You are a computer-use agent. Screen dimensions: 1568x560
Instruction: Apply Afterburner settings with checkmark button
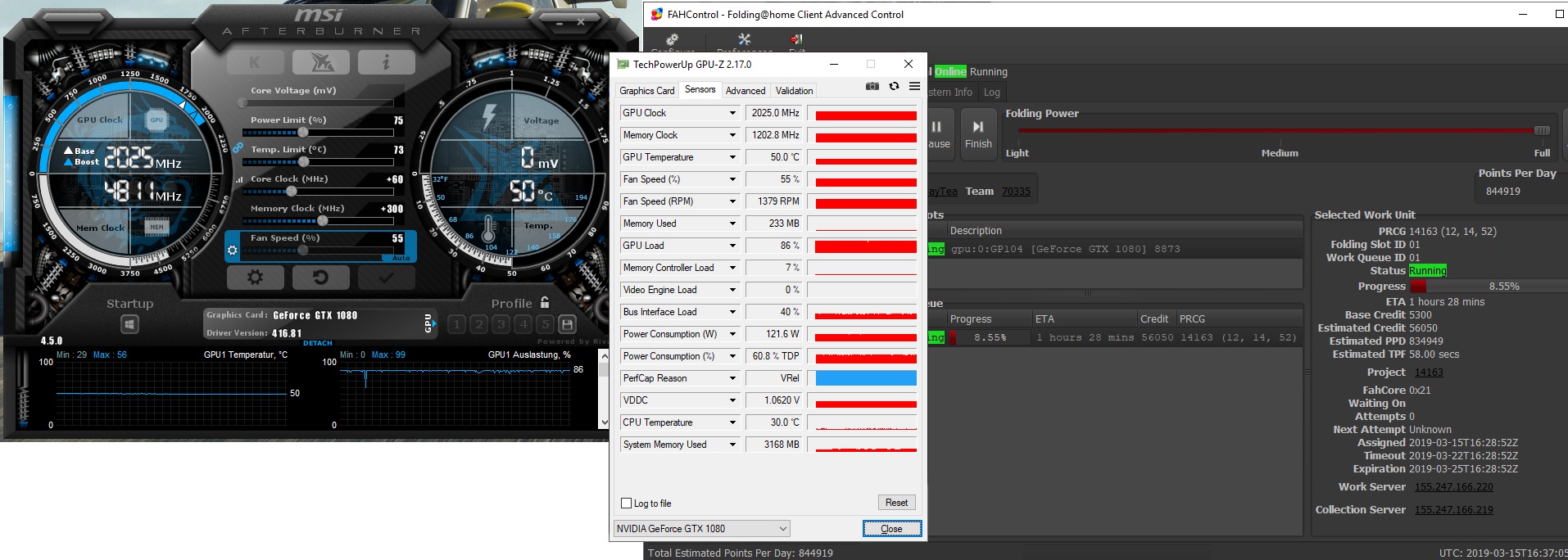pyautogui.click(x=386, y=278)
